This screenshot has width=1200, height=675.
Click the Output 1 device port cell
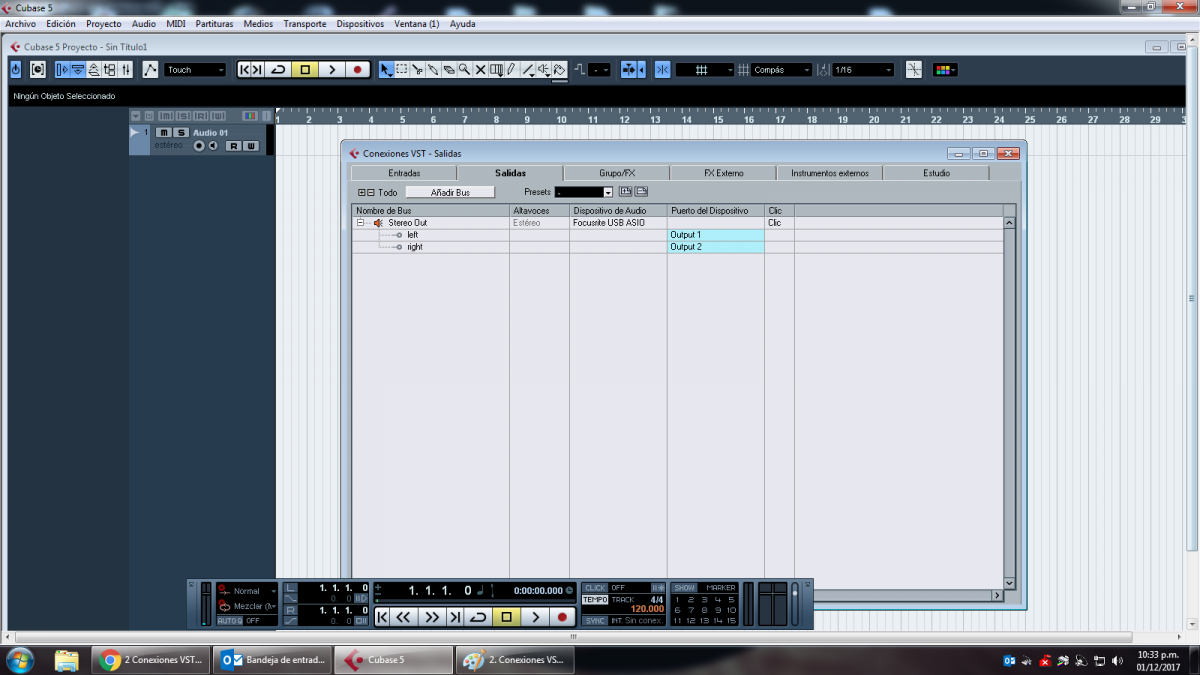click(716, 235)
